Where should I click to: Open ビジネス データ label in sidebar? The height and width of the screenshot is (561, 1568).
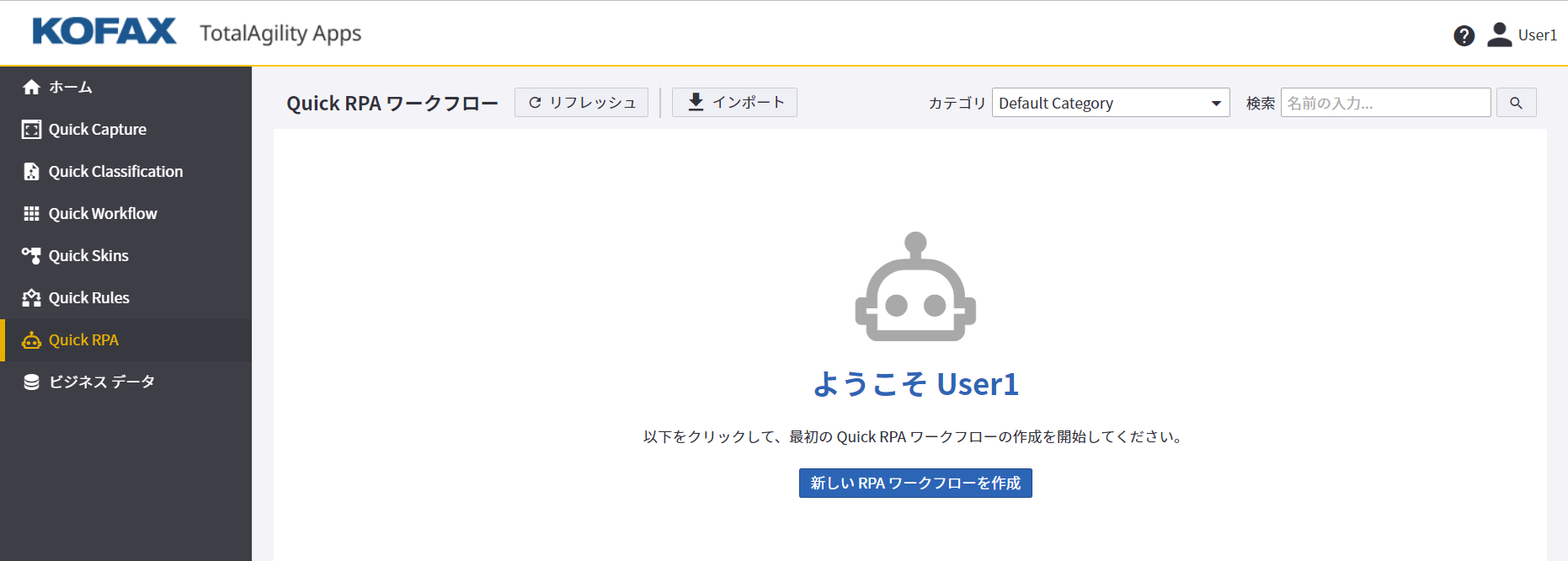coord(102,382)
